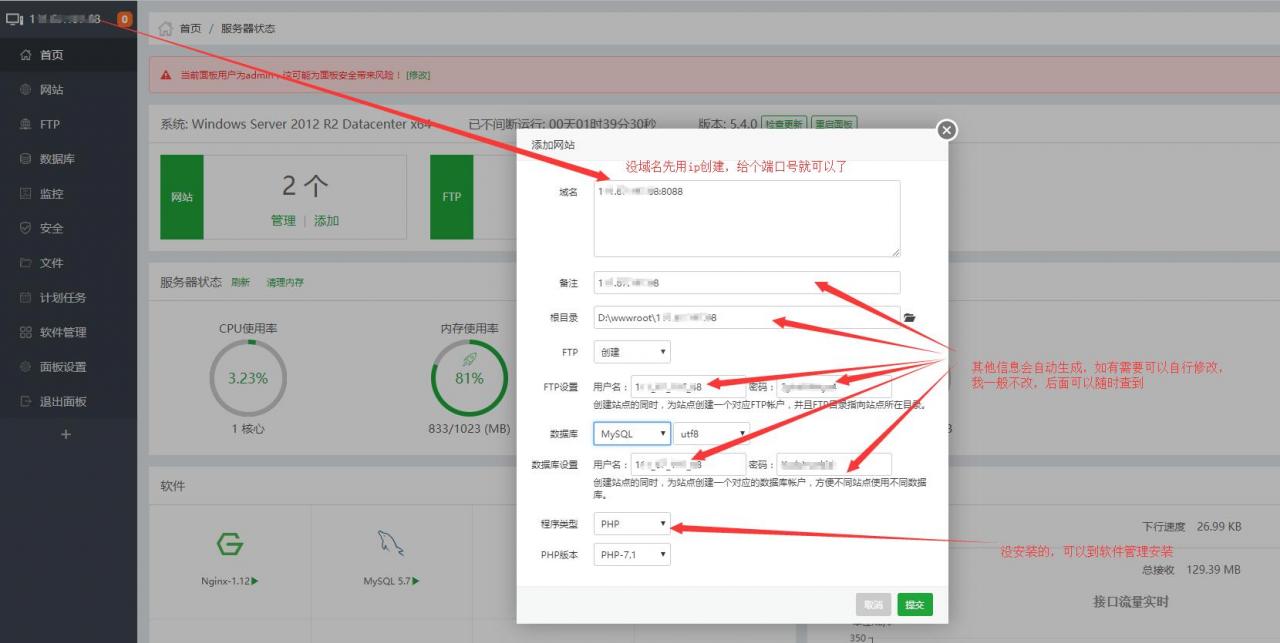Click the gear icon beside 面板设置
The width and height of the screenshot is (1280, 643).
[x=26, y=367]
